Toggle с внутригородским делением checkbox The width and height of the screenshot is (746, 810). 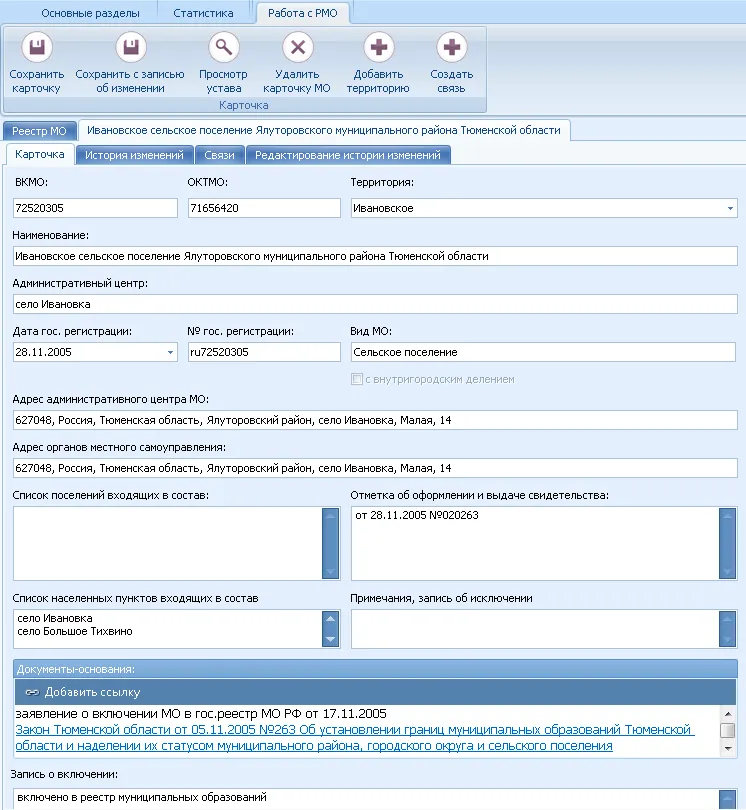(356, 379)
